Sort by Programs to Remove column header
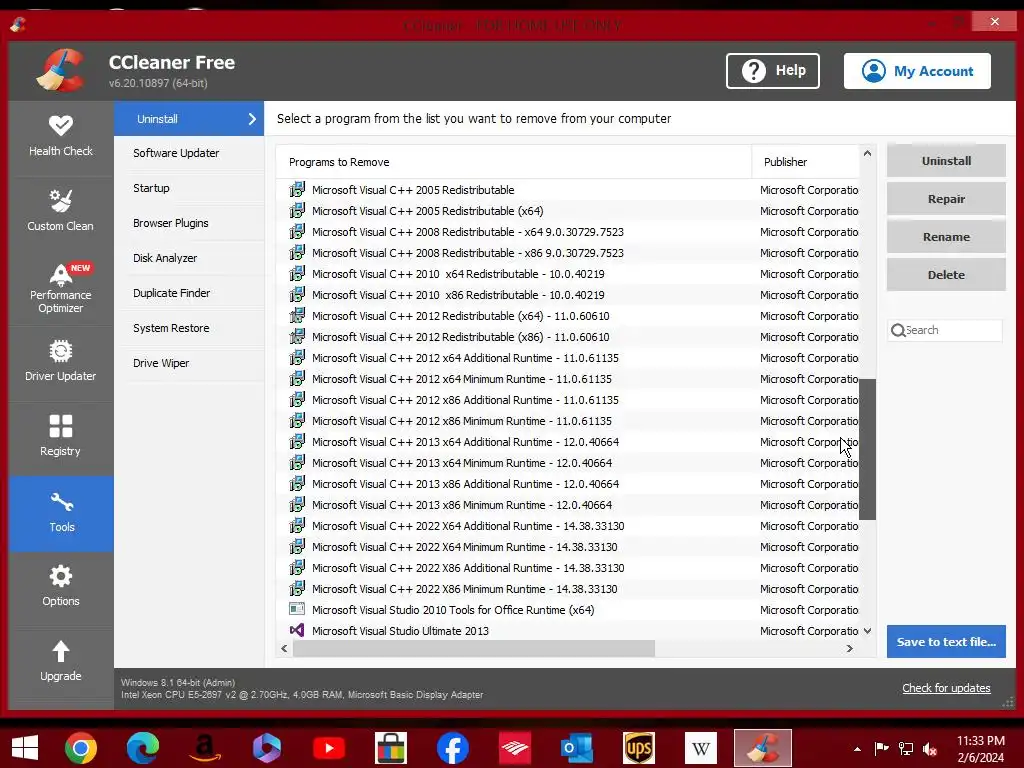The height and width of the screenshot is (768, 1024). pyautogui.click(x=514, y=162)
